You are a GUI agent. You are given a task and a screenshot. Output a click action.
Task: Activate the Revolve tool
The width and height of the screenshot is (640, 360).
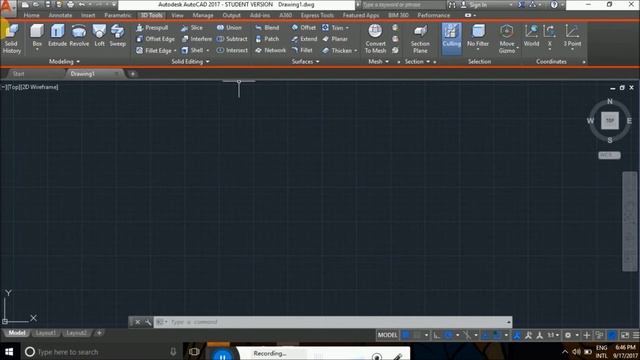pyautogui.click(x=79, y=36)
